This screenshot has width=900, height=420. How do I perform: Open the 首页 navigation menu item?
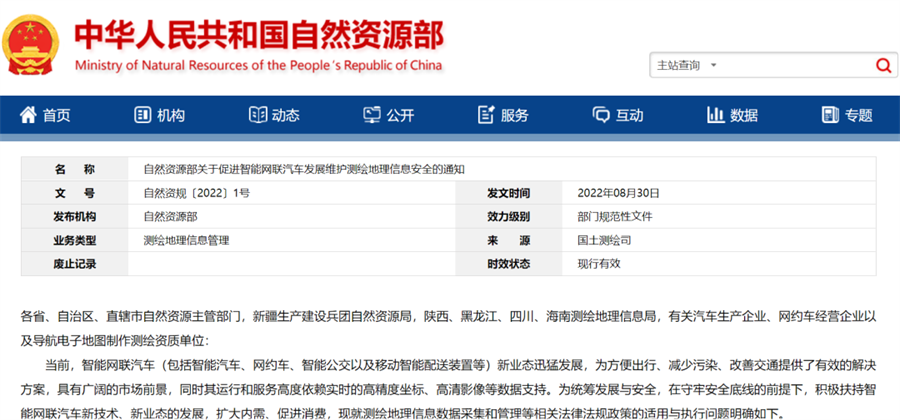click(x=45, y=115)
